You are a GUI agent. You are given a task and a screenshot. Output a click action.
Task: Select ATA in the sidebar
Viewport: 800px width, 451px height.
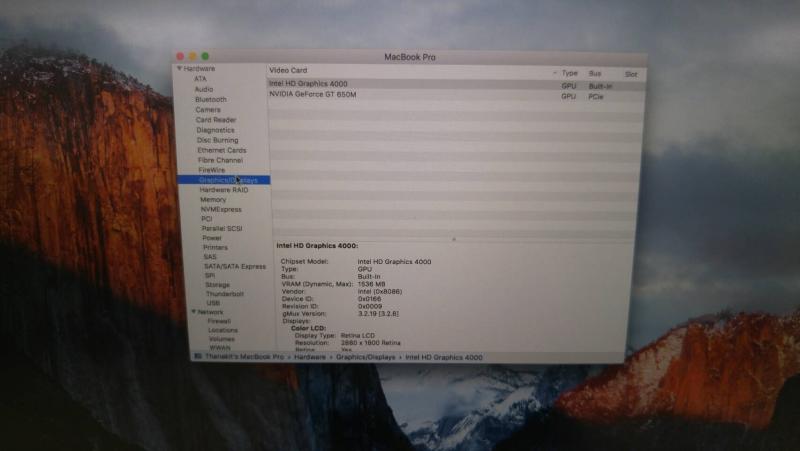pyautogui.click(x=200, y=79)
